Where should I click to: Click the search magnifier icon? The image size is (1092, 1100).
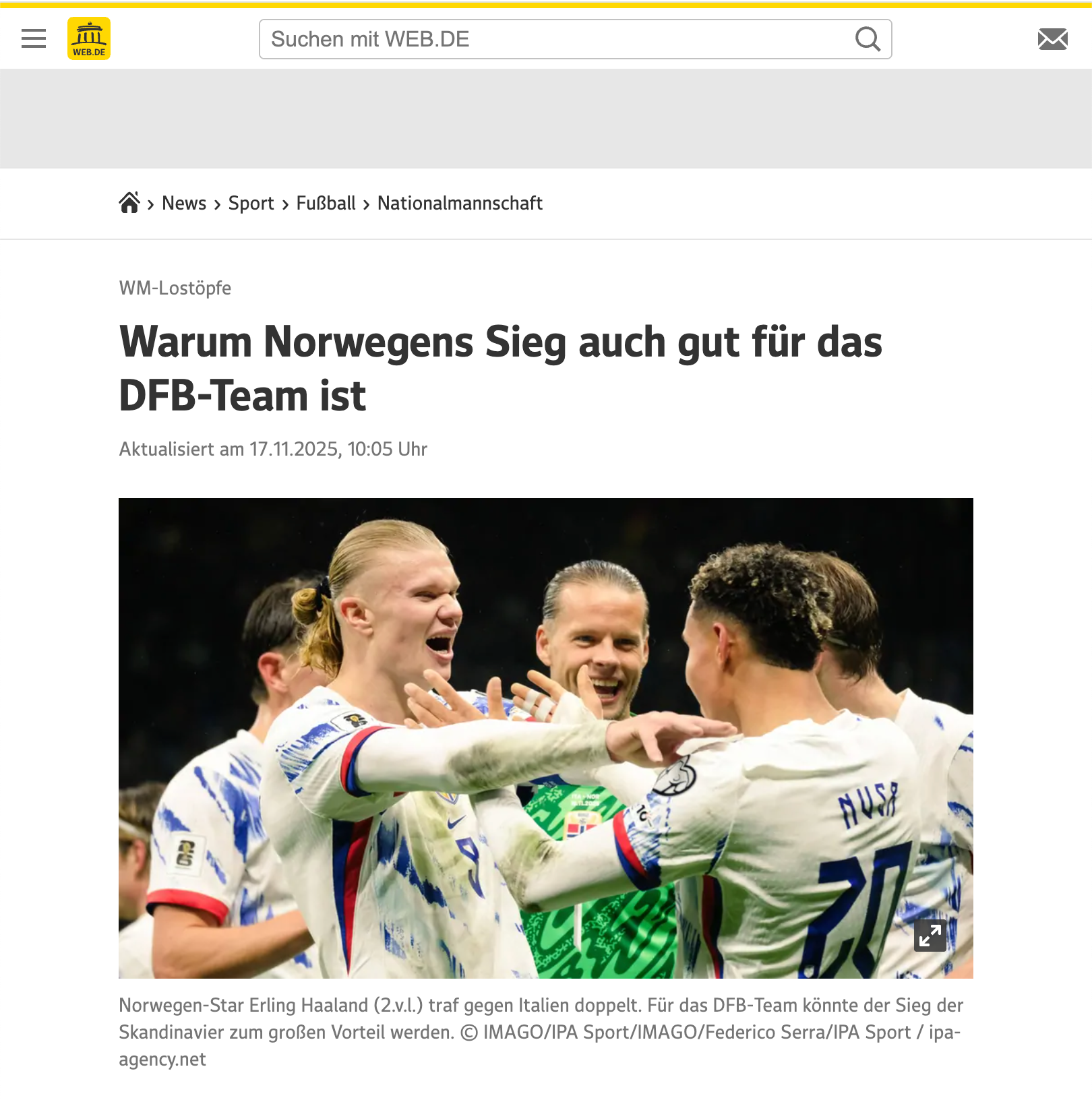868,39
